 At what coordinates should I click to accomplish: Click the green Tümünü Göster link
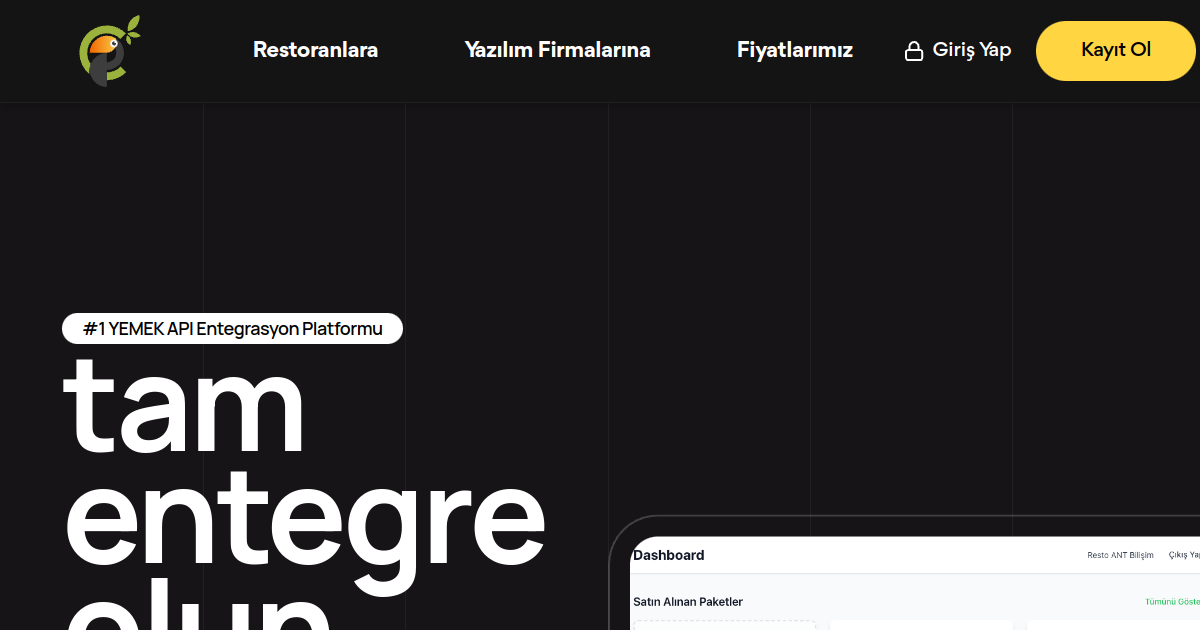pyautogui.click(x=1172, y=602)
